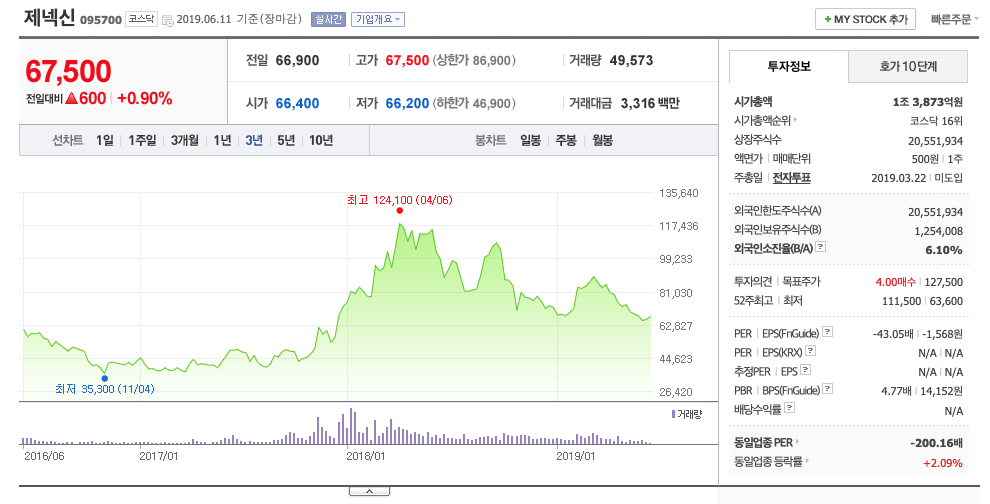Viewport: 990px width, 504px height.
Task: Click the blue 최저 35,300 low marker
Action: pyautogui.click(x=105, y=378)
